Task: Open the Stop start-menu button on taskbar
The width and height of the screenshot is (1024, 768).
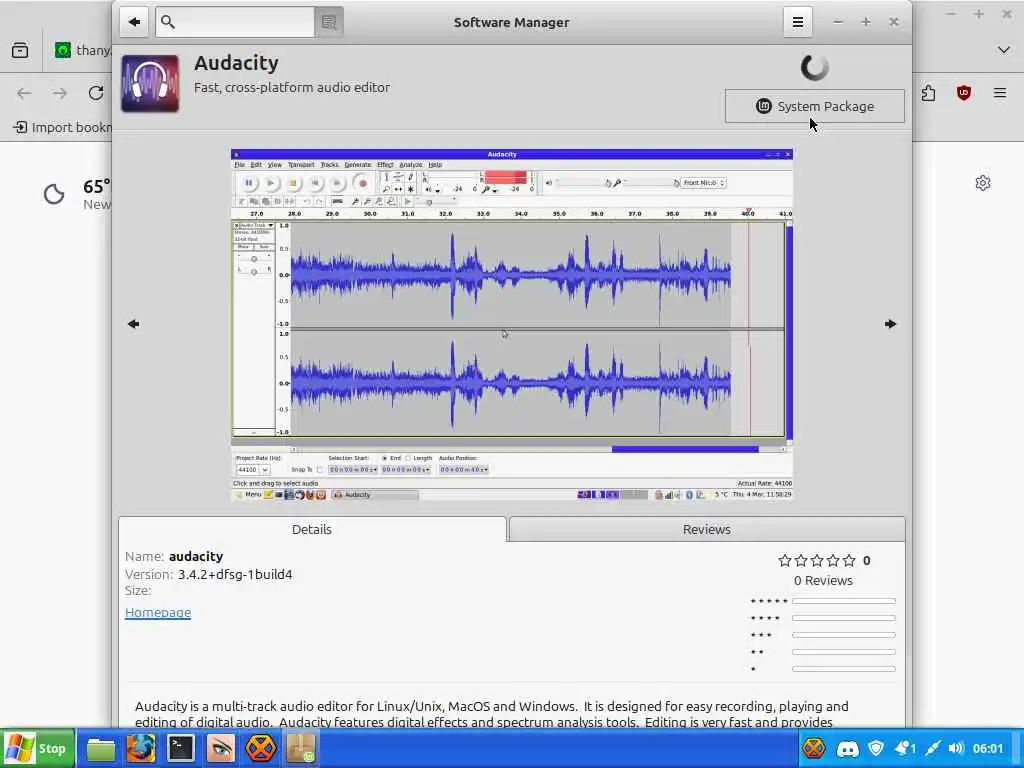Action: tap(38, 748)
